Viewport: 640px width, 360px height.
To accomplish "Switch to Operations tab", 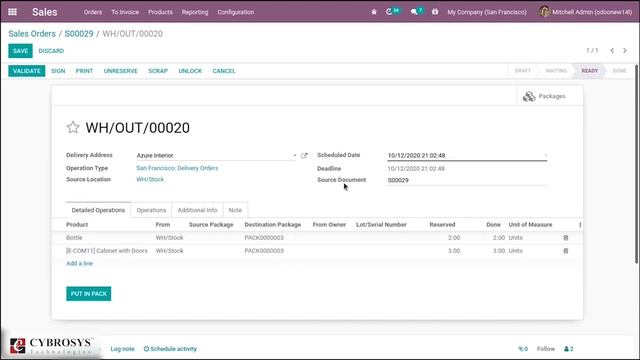I will (x=151, y=210).
